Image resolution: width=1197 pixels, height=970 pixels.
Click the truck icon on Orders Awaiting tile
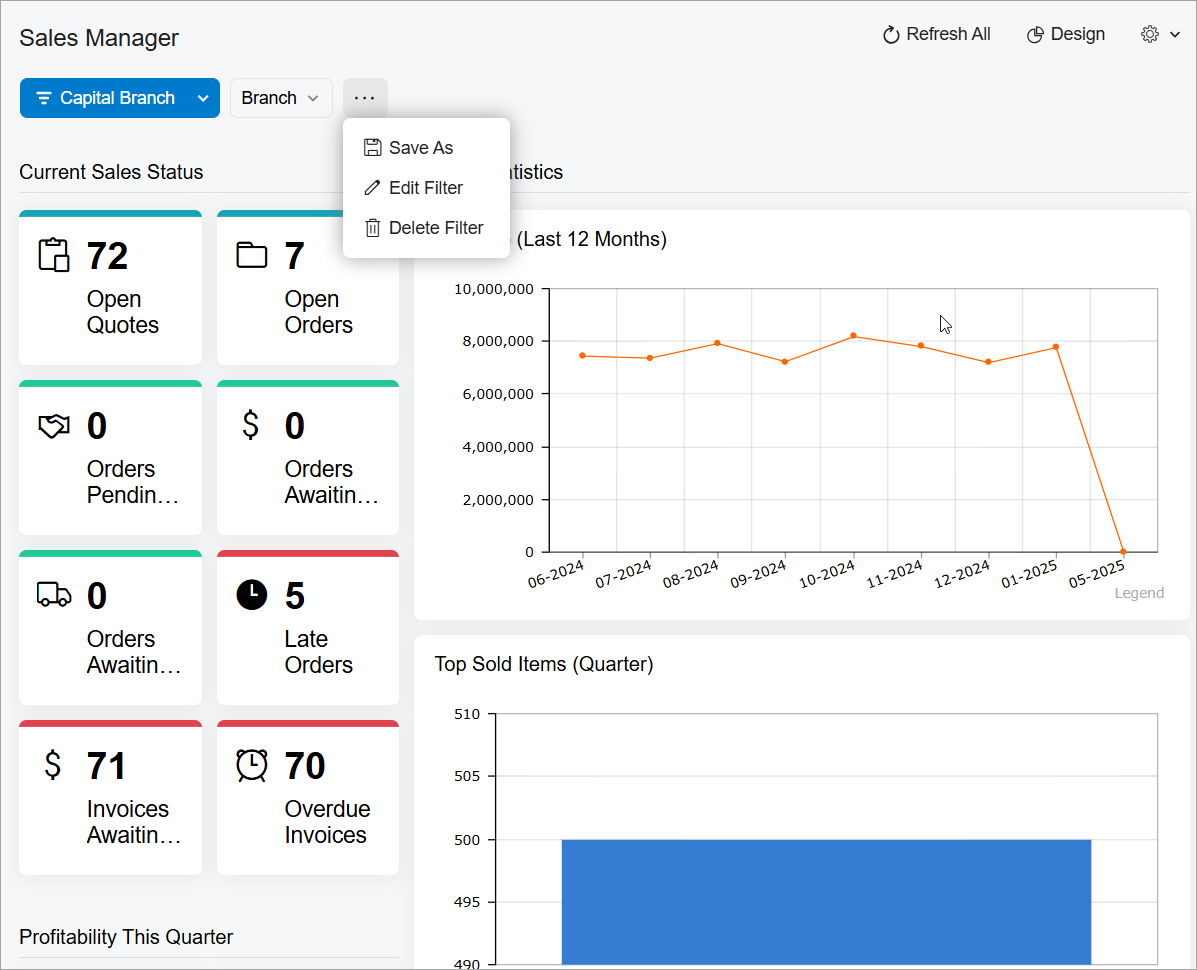[54, 595]
